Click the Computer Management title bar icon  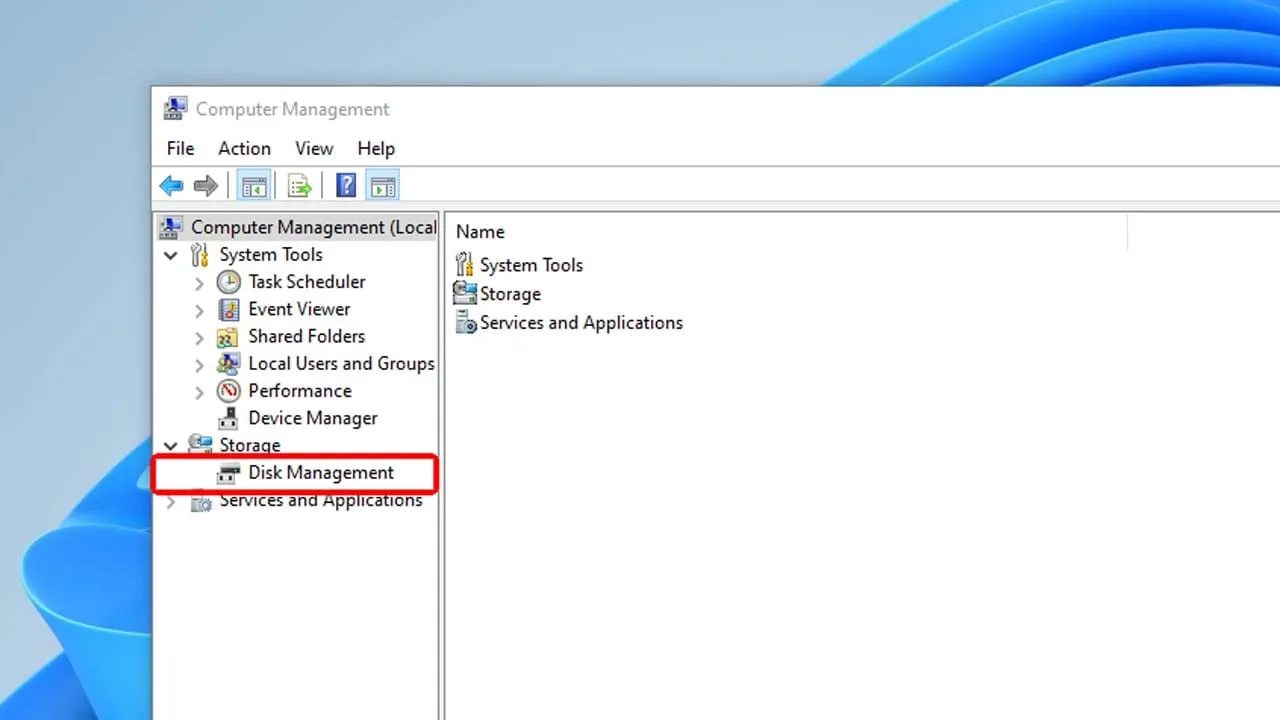[176, 108]
